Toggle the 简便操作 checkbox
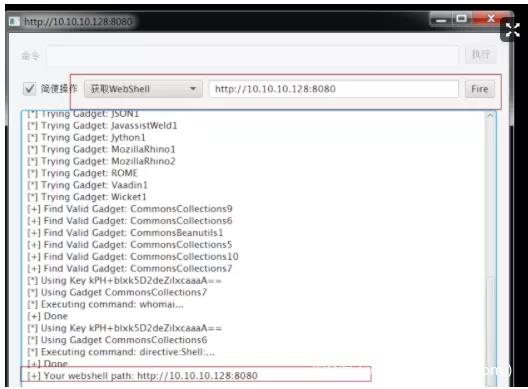This screenshot has height=389, width=528. pyautogui.click(x=29, y=89)
